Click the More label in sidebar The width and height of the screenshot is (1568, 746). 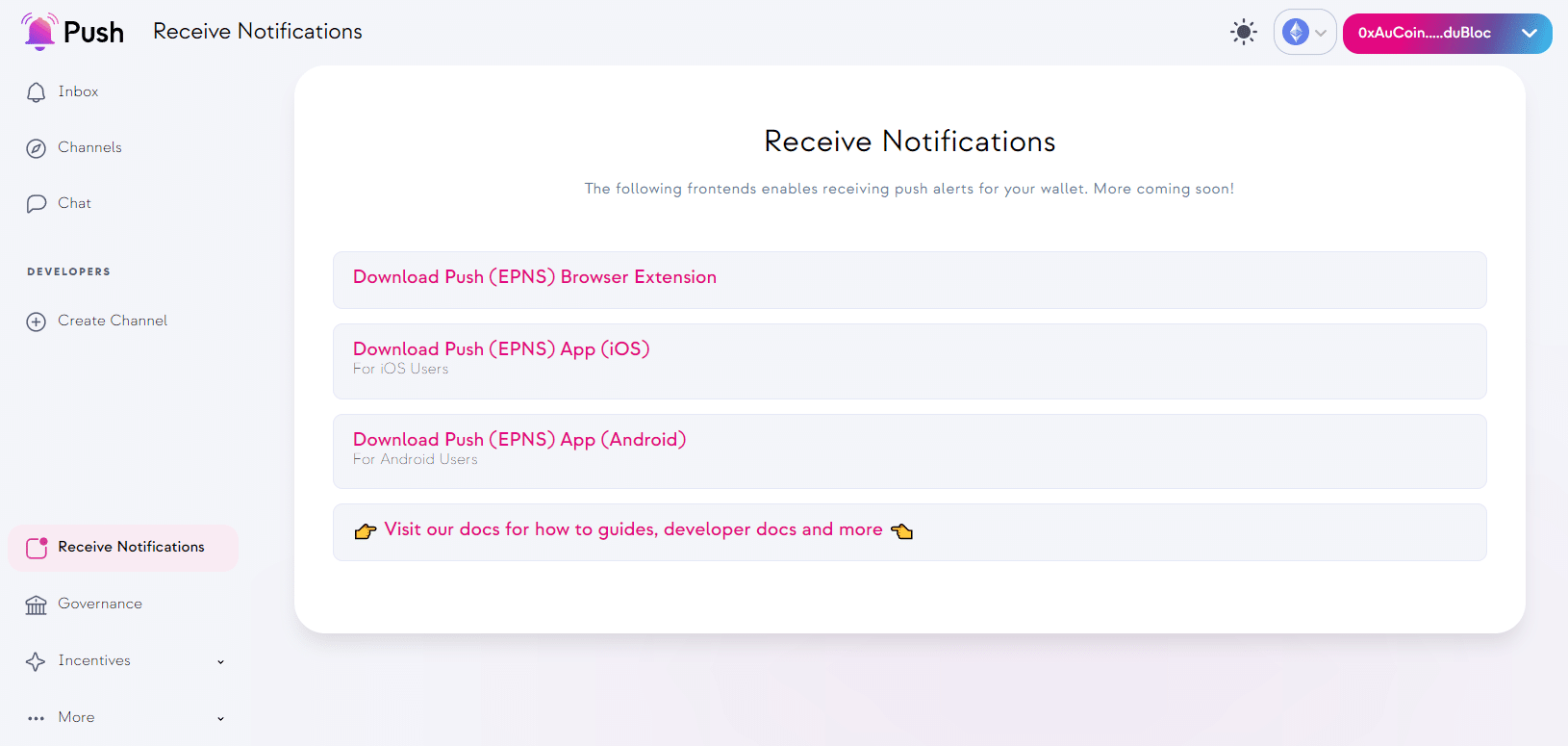tap(76, 717)
